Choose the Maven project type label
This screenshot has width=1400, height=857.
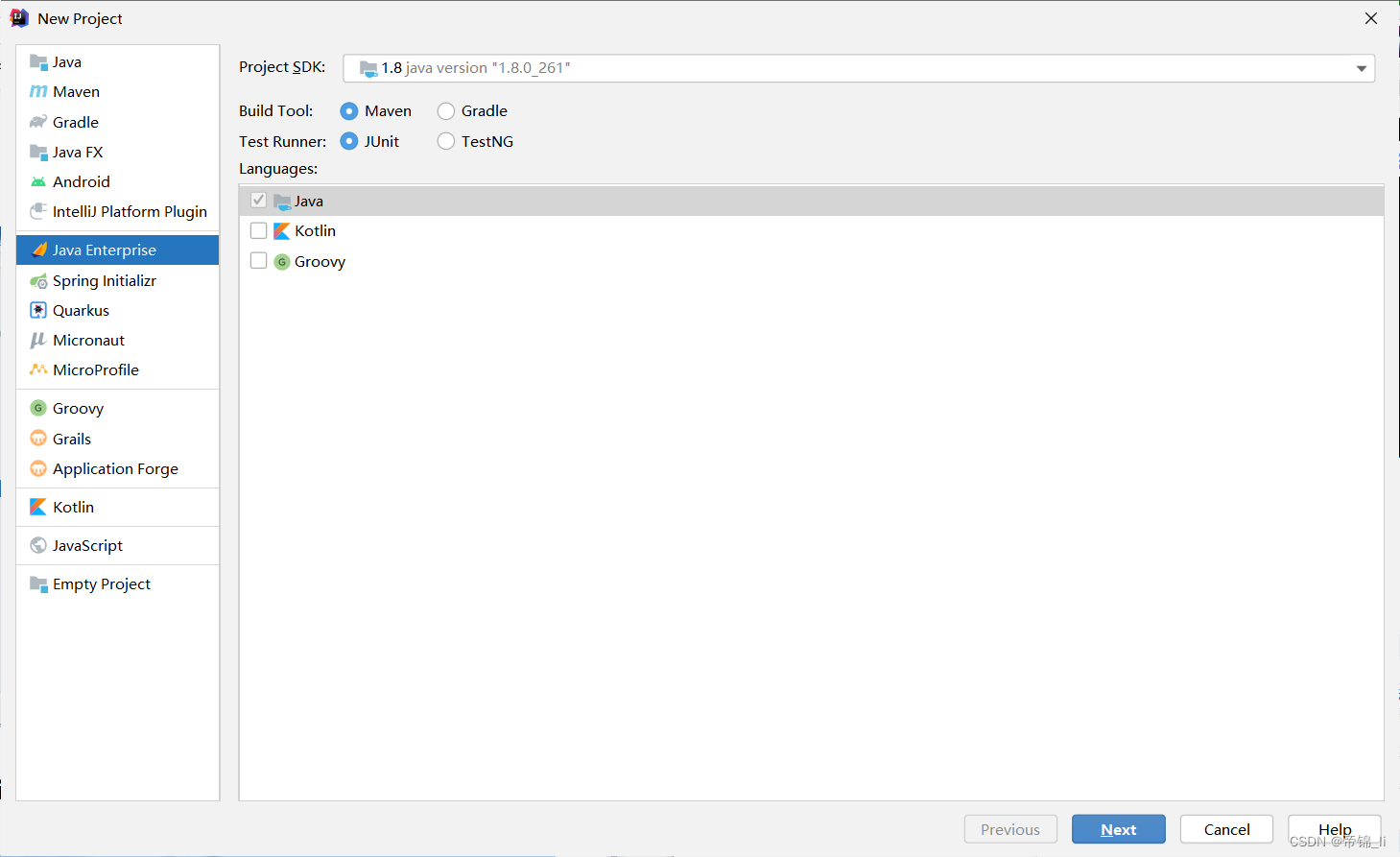coord(77,92)
